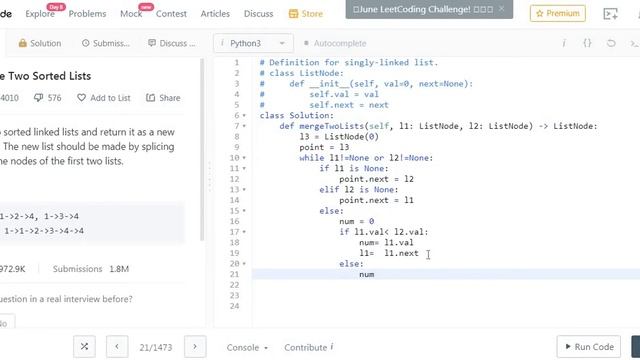
Task: Go to the previous problem arrow
Action: click(117, 347)
